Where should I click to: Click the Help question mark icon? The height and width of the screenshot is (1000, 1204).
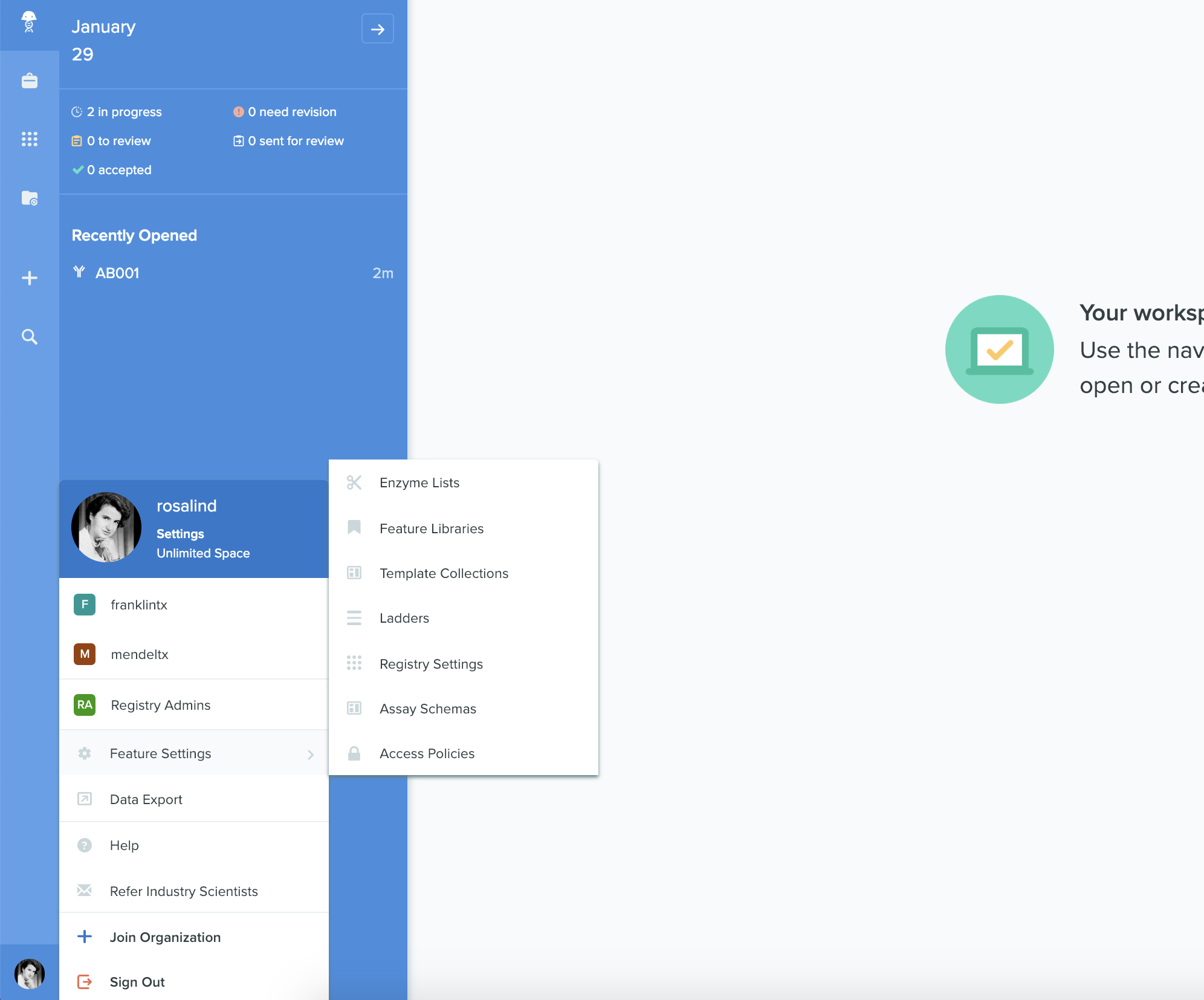(85, 845)
